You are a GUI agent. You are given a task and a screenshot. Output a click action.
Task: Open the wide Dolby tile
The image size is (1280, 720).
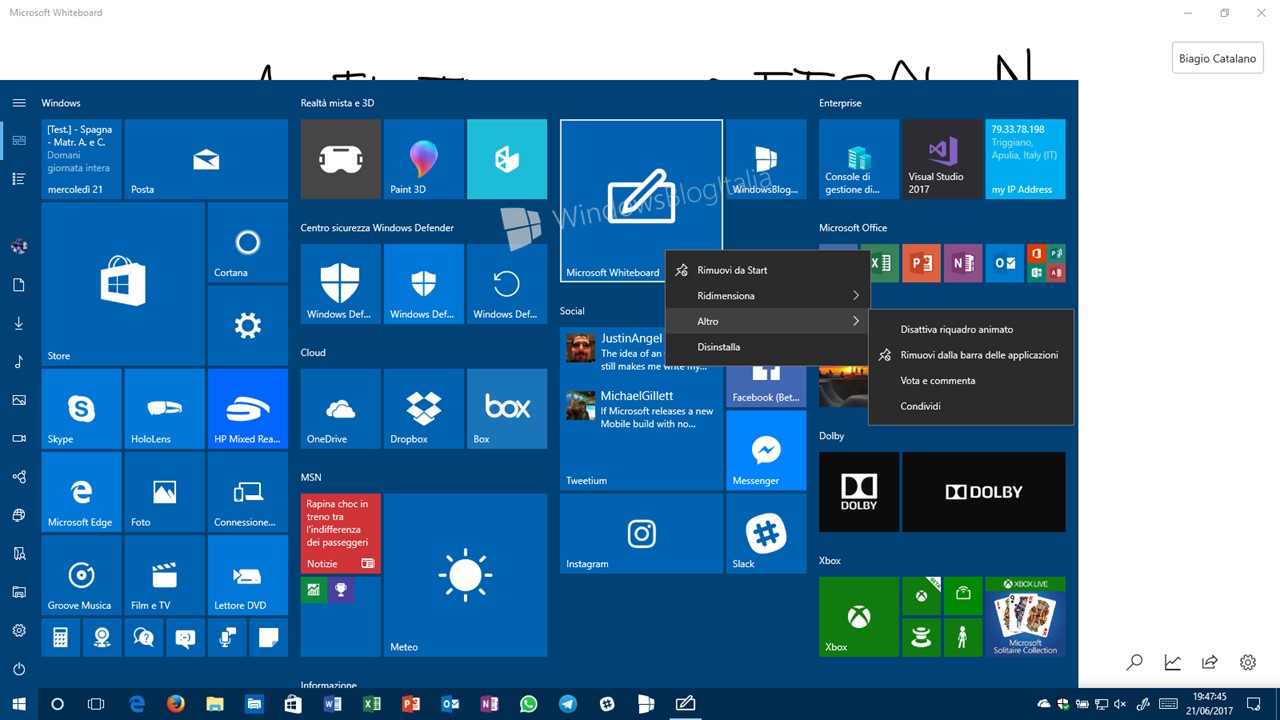click(983, 492)
